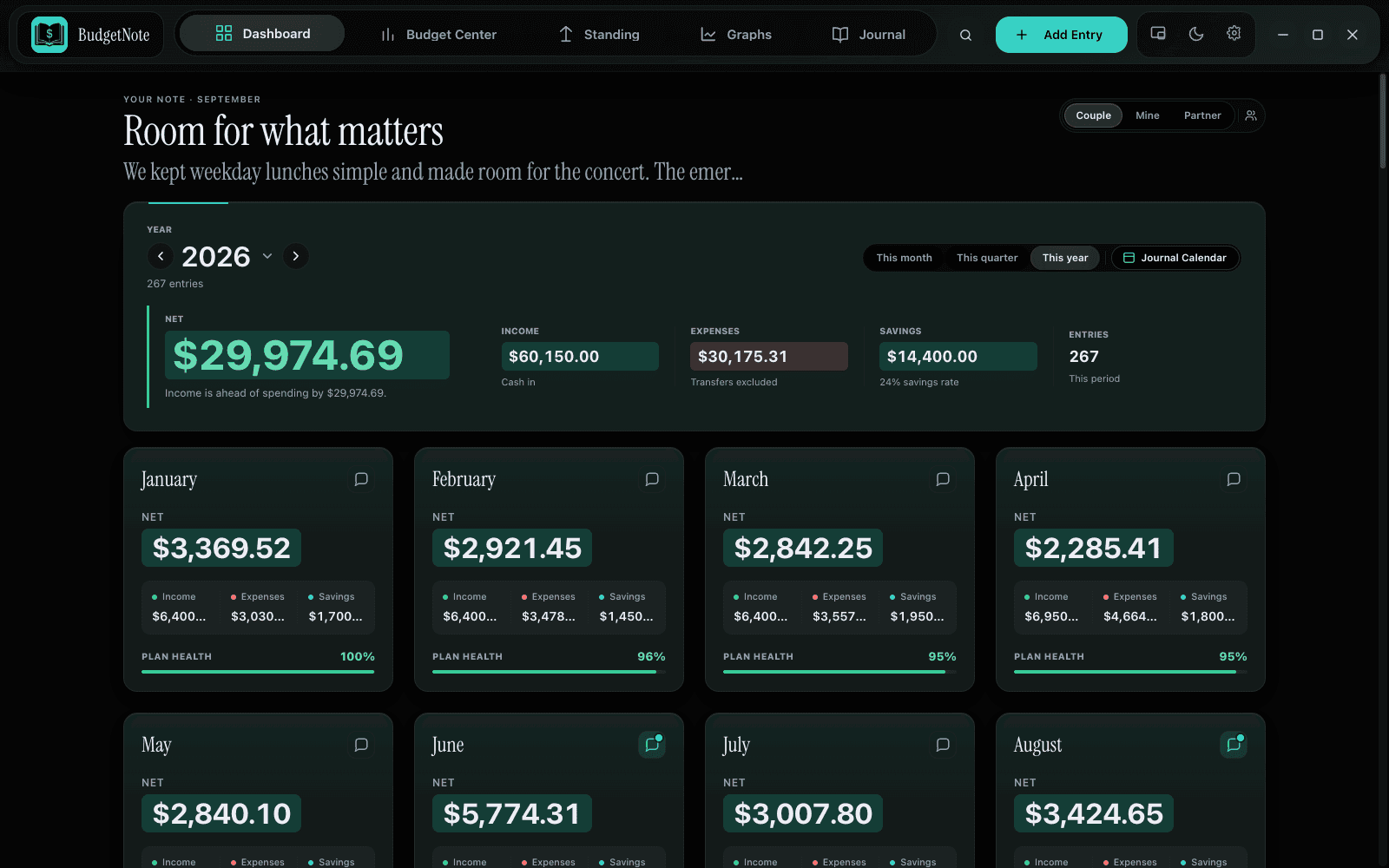Select the Mine view toggle
This screenshot has width=1389, height=868.
pos(1148,115)
